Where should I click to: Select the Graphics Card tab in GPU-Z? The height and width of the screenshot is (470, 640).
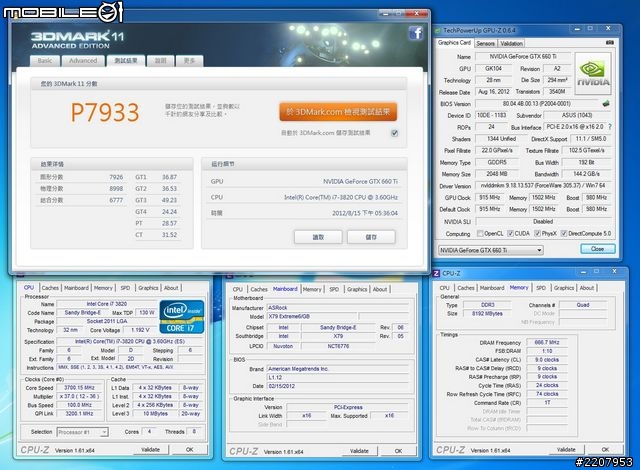tap(454, 42)
